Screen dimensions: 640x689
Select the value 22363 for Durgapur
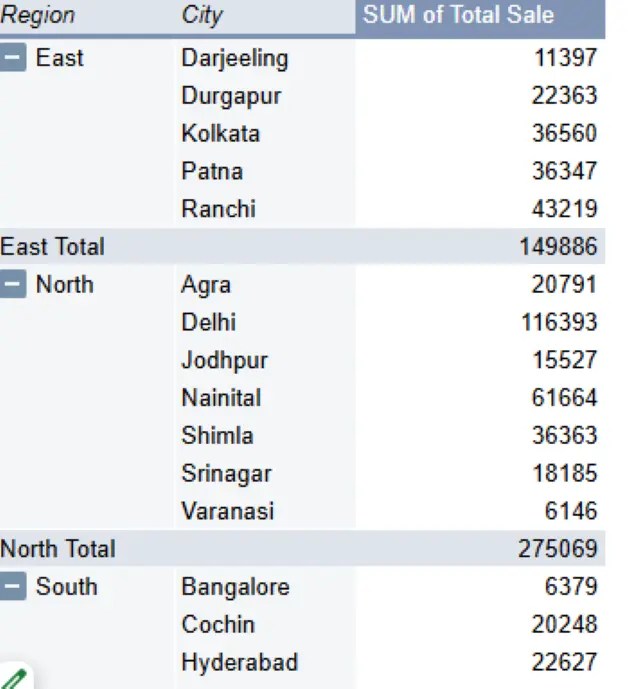565,95
